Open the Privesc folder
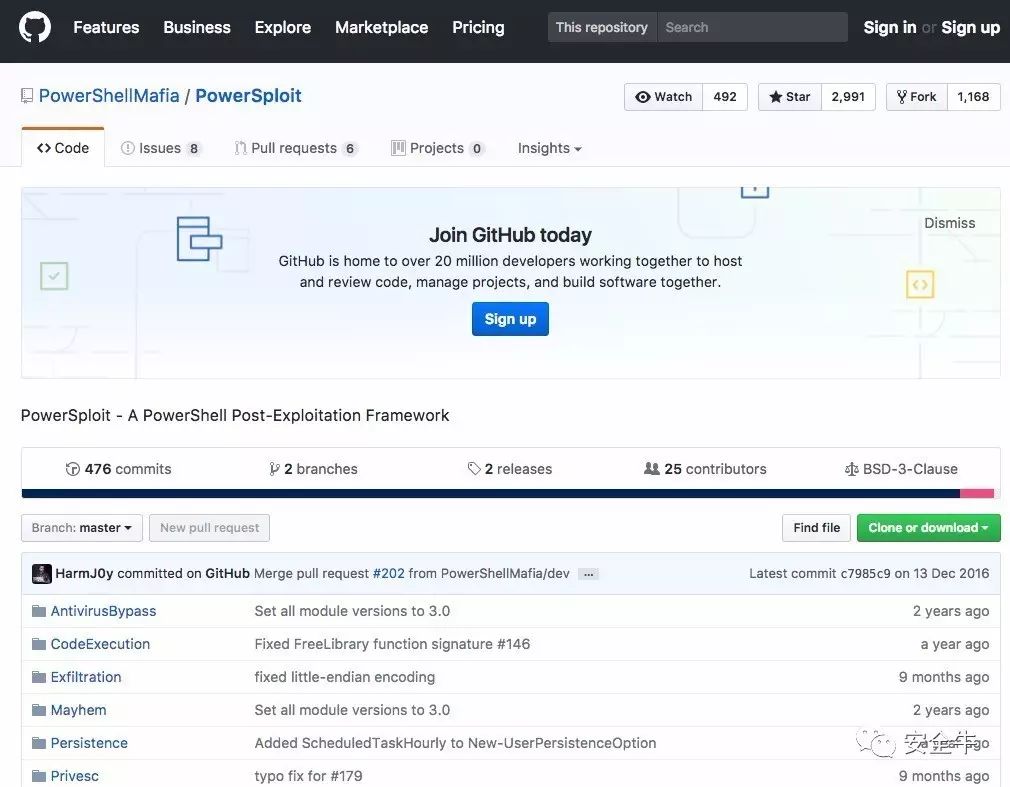Image resolution: width=1010 pixels, height=787 pixels. click(x=75, y=776)
